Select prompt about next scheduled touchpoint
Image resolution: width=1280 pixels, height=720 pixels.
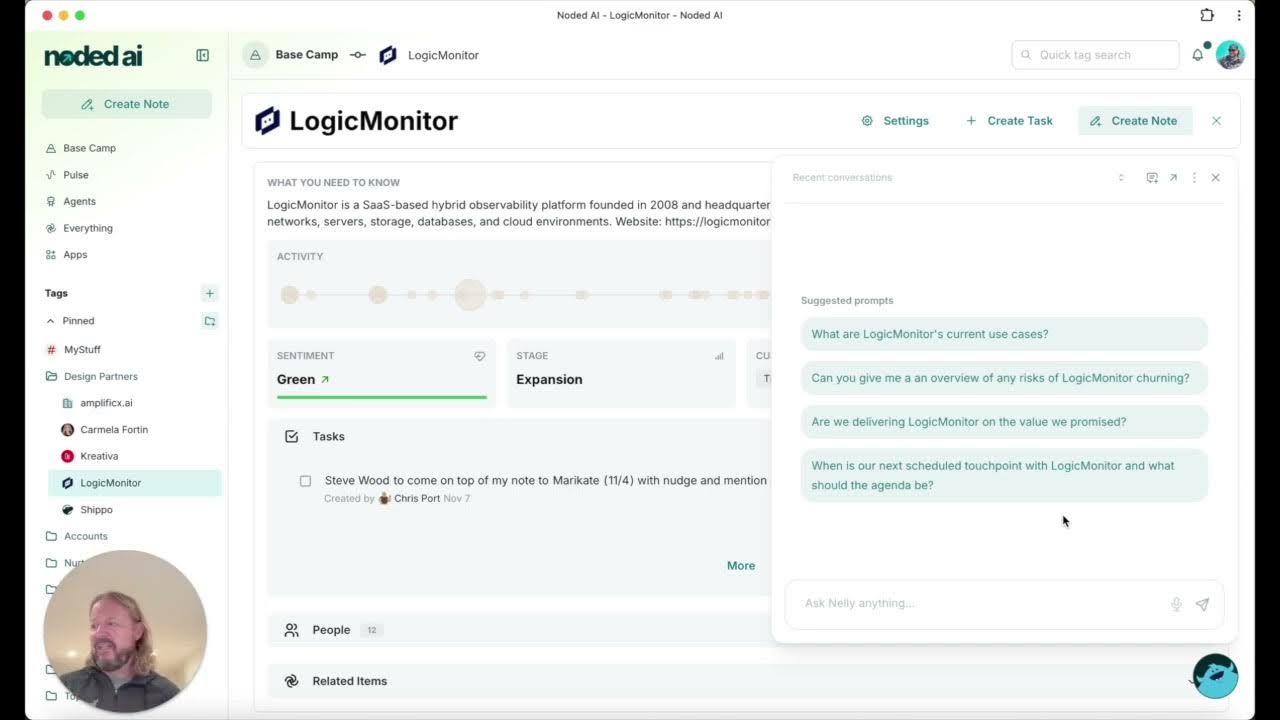pos(1004,475)
